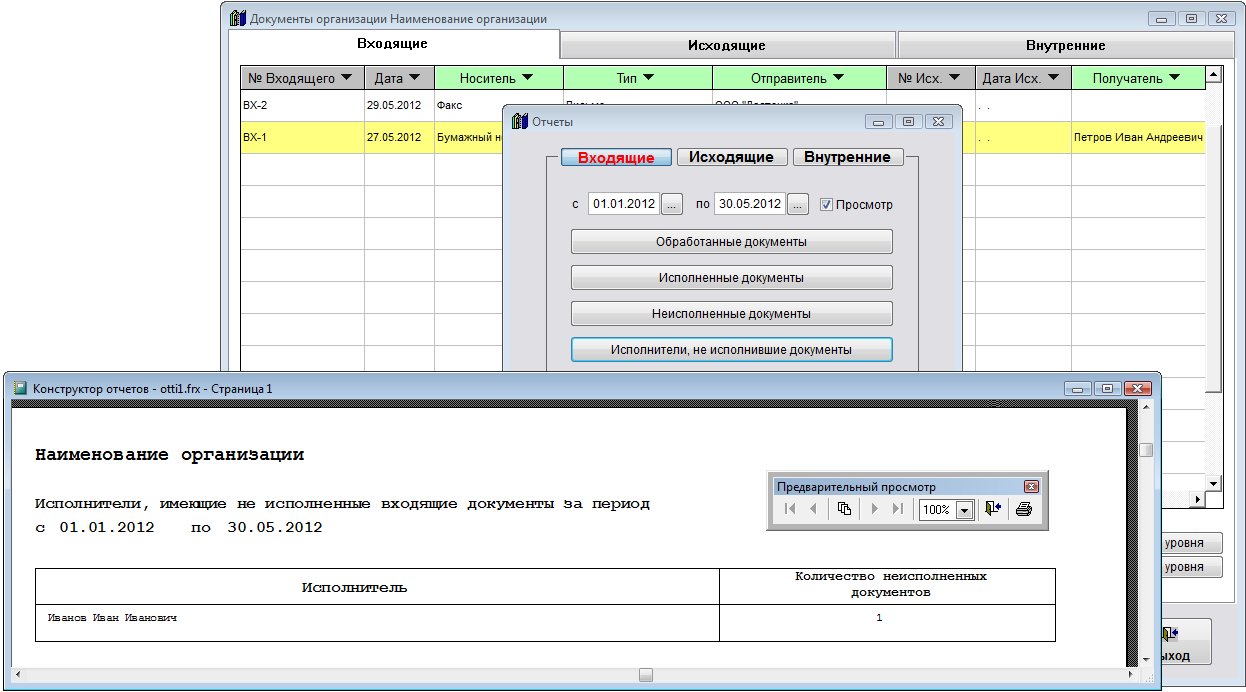Open the № Входящего column filter dropdown
The width and height of the screenshot is (1246, 692).
(347, 78)
